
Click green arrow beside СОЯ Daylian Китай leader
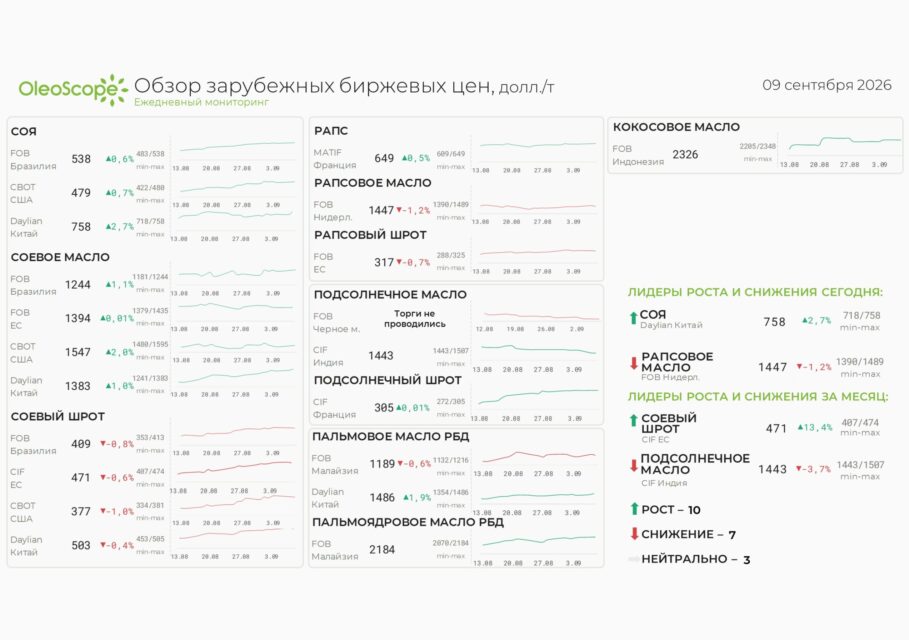click(x=633, y=318)
